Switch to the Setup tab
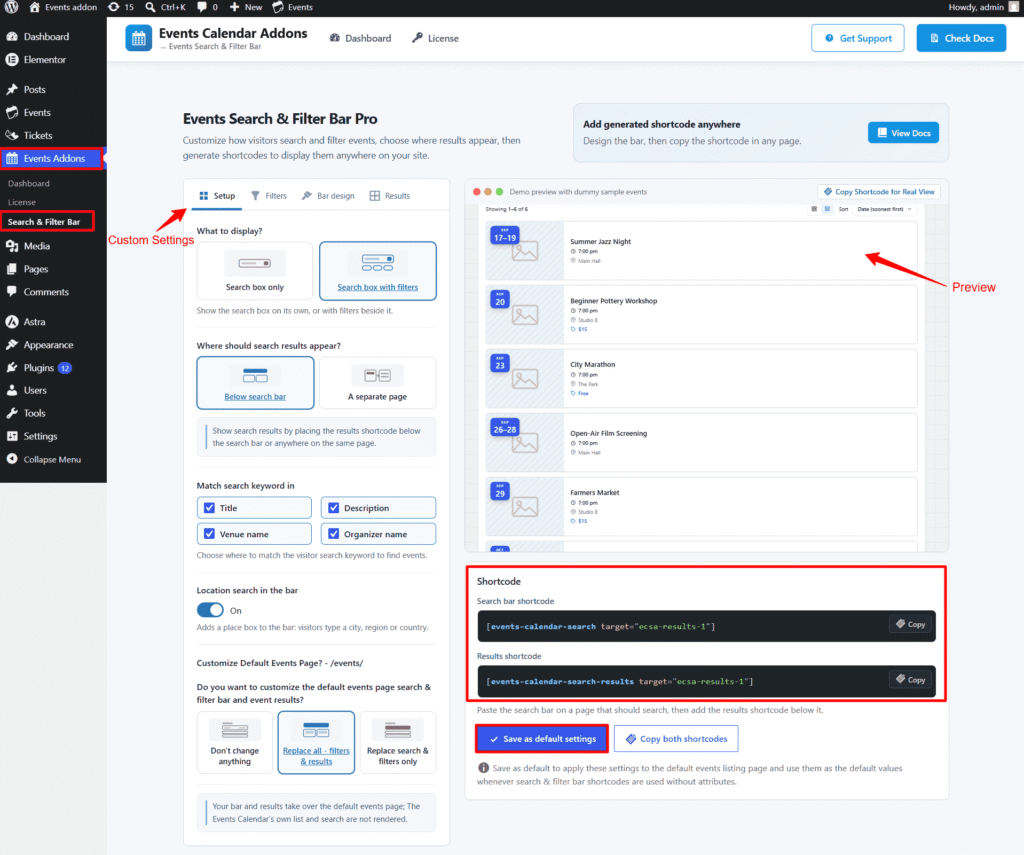Image resolution: width=1024 pixels, height=855 pixels. click(217, 196)
